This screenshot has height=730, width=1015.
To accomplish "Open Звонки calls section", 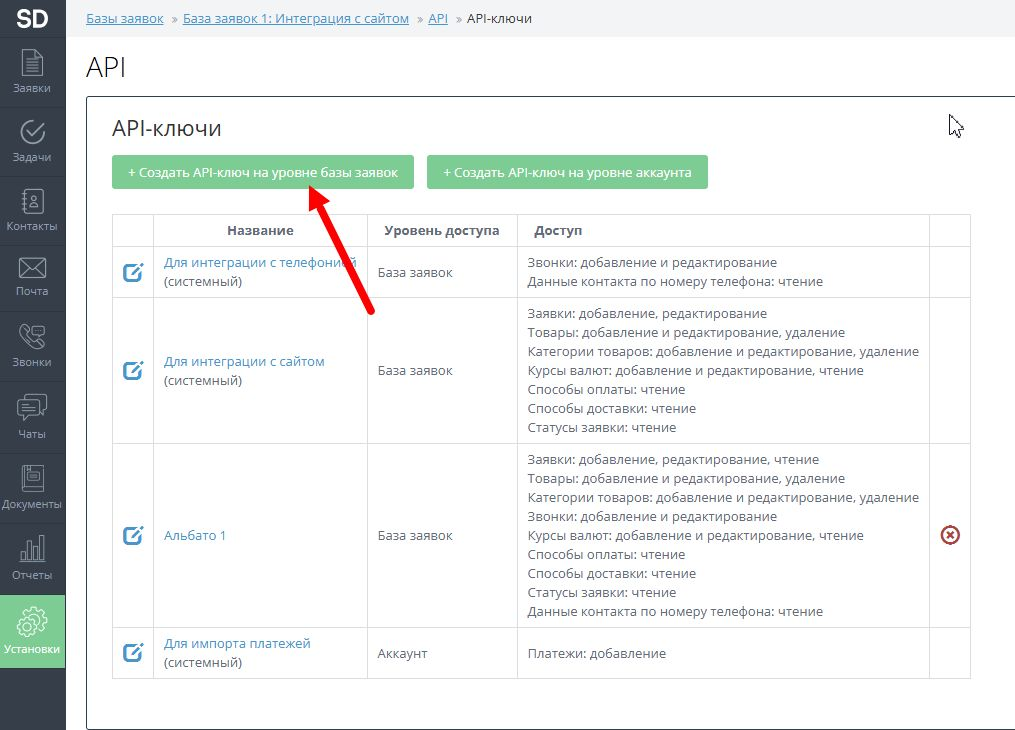I will tap(32, 346).
